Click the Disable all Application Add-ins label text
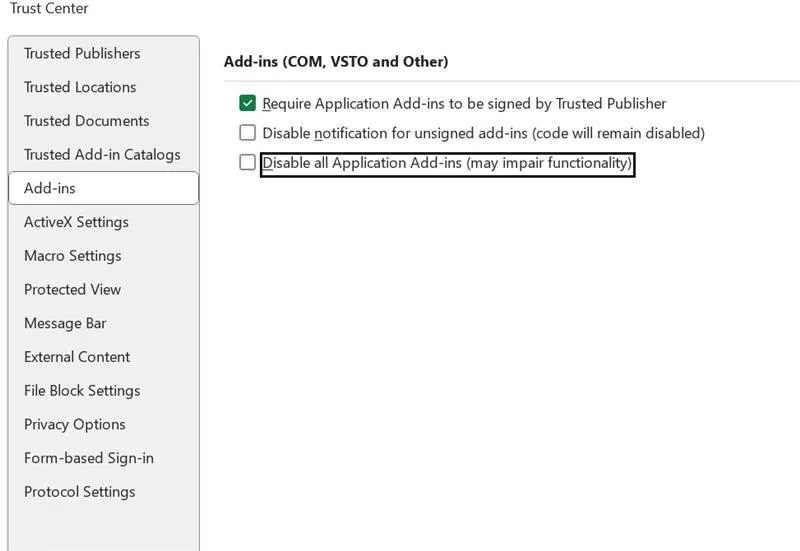800x551 pixels. pyautogui.click(x=447, y=163)
